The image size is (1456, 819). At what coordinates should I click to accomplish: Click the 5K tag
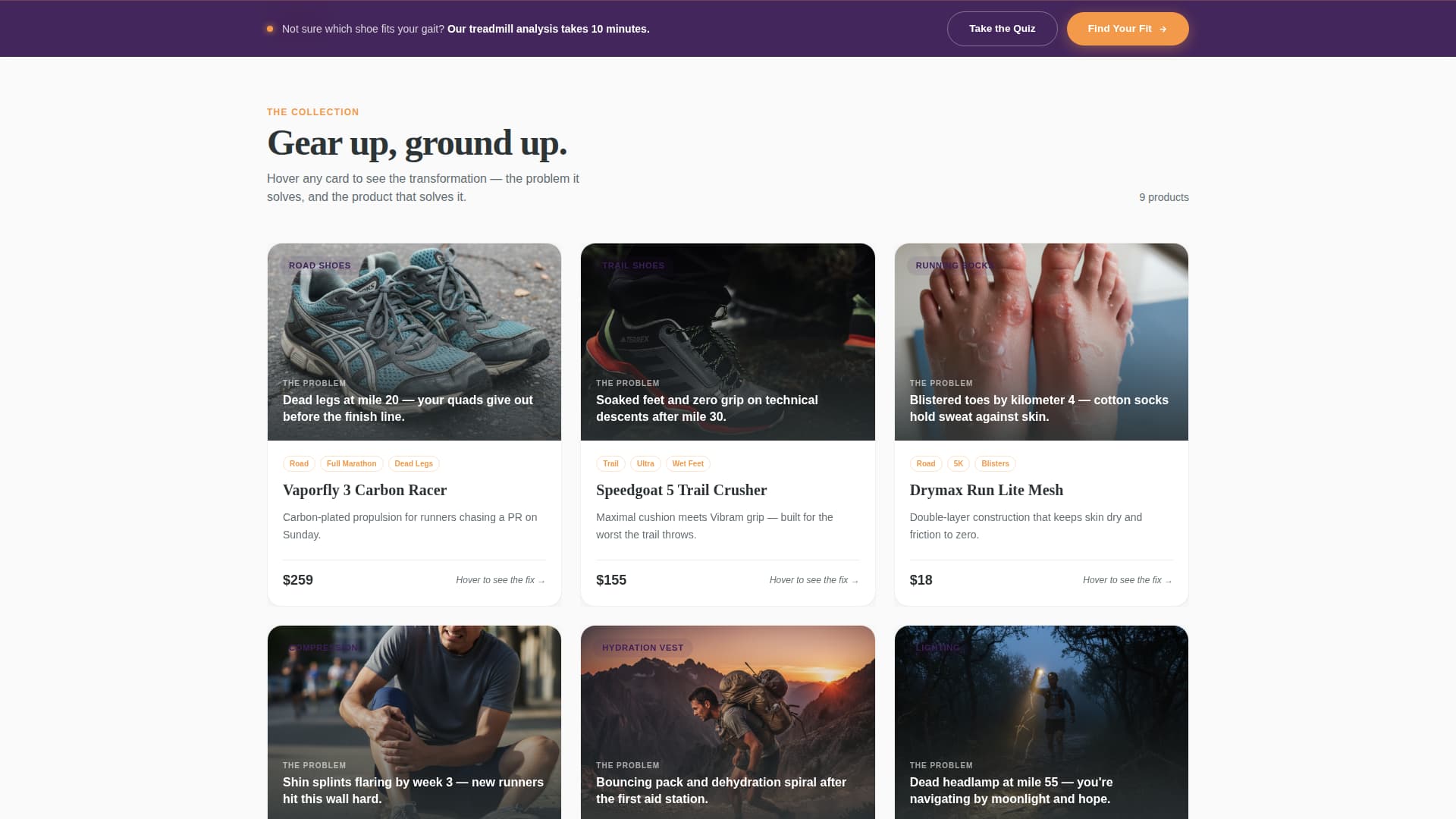(959, 463)
